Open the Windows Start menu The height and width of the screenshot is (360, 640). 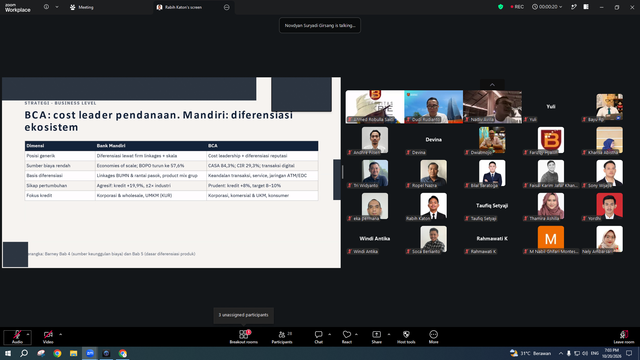[x=8, y=353]
